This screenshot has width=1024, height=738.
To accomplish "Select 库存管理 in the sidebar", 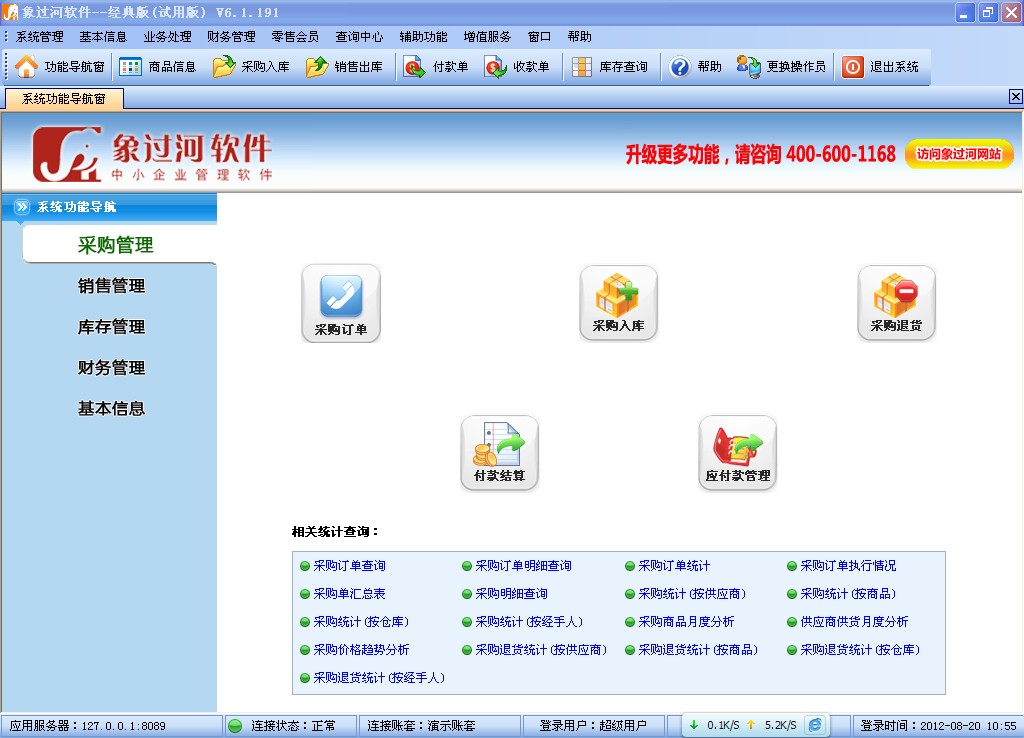I will 112,327.
